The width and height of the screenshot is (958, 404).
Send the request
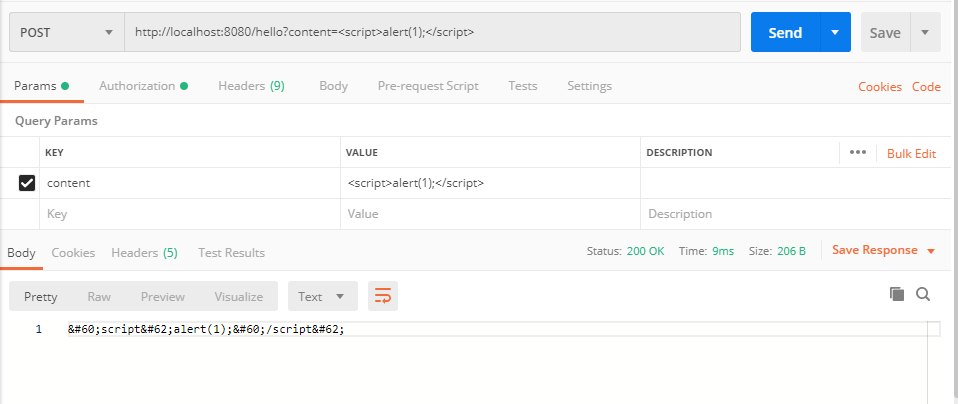785,32
